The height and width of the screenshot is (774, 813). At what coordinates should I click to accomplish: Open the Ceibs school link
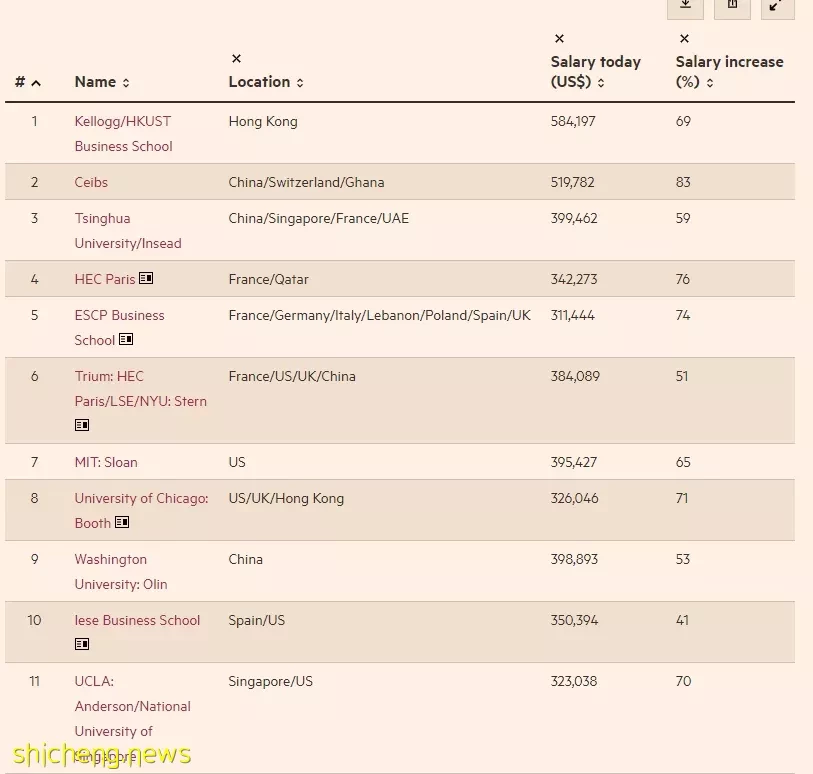pyautogui.click(x=91, y=182)
